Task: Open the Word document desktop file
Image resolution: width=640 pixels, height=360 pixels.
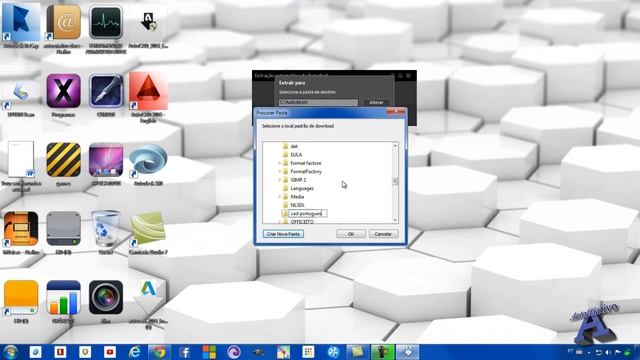Action: [x=21, y=159]
